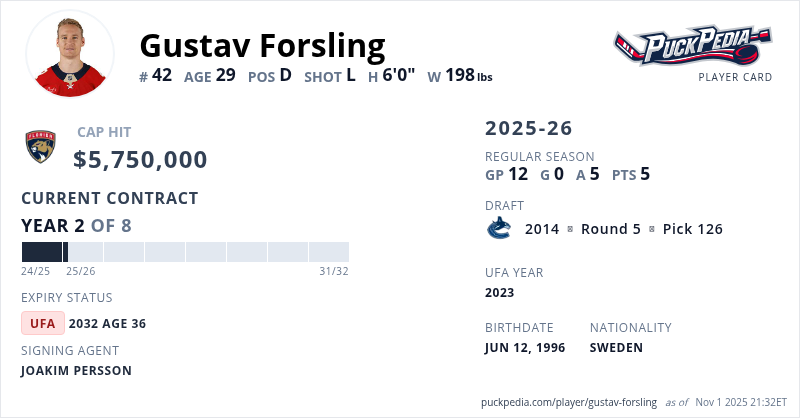The width and height of the screenshot is (800, 418).
Task: Click the Jun 12, 1996 birthdate
Action: (525, 348)
